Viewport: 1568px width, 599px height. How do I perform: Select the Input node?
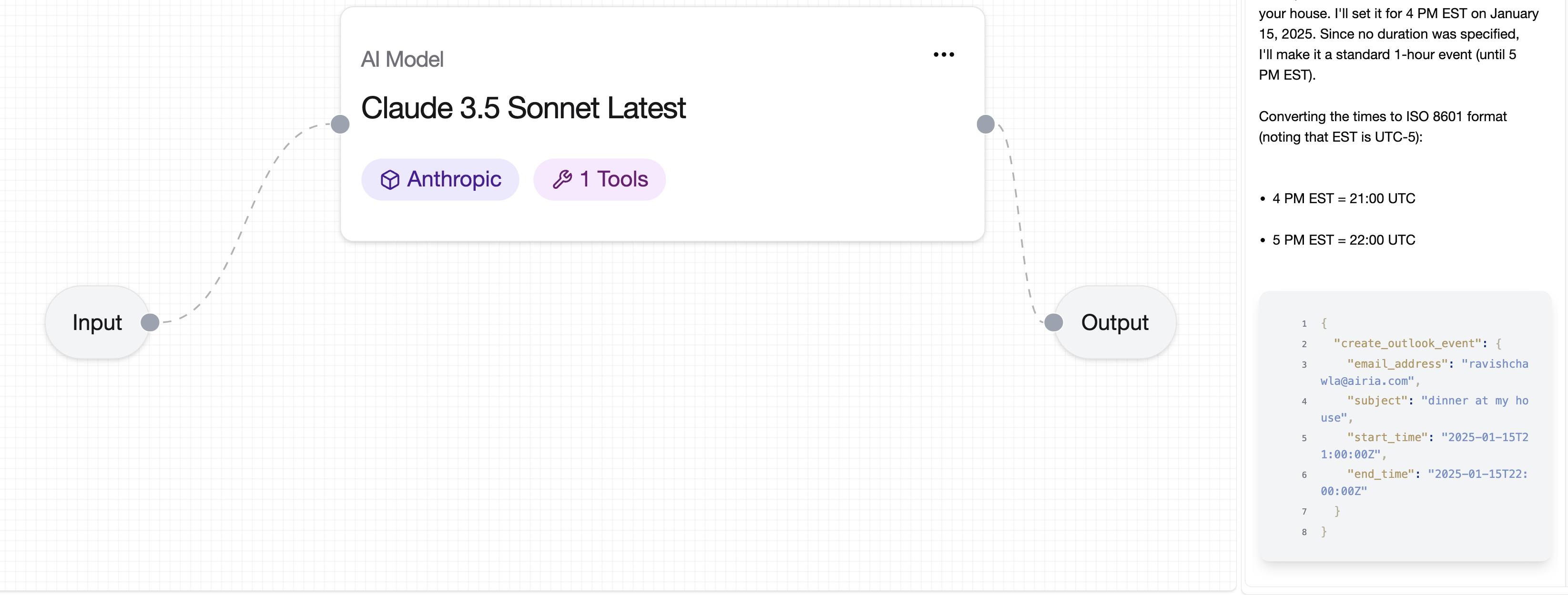97,322
